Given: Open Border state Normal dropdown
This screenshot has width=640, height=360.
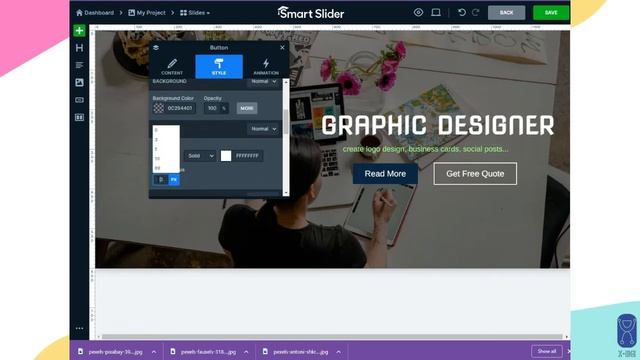Looking at the screenshot, I should coord(263,129).
